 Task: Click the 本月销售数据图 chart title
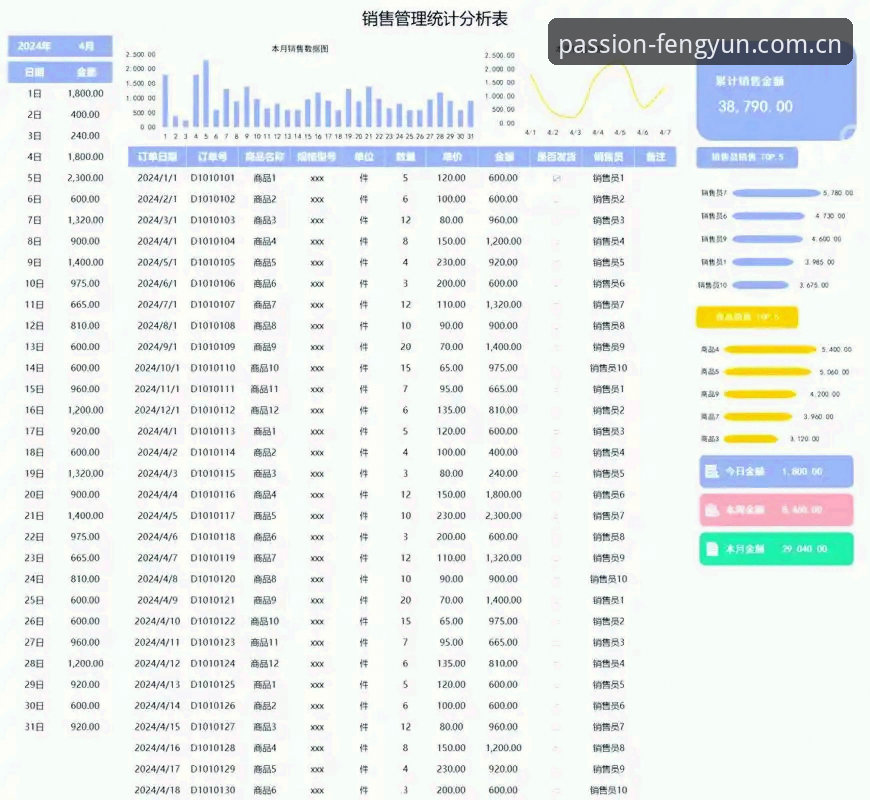pyautogui.click(x=300, y=49)
